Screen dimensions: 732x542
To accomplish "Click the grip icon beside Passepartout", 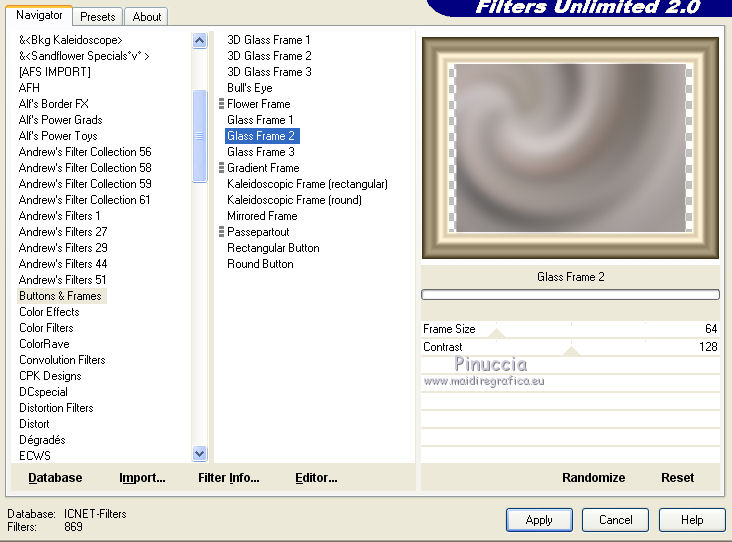I will tap(221, 232).
